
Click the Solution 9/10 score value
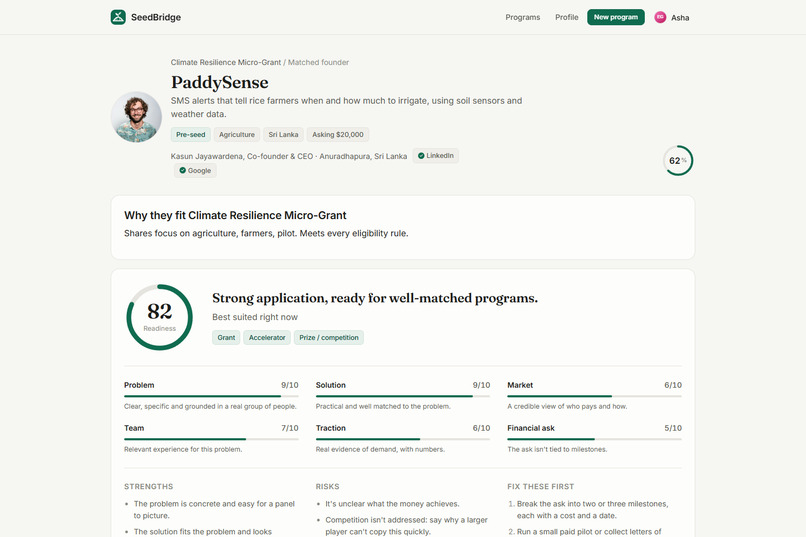tap(481, 385)
